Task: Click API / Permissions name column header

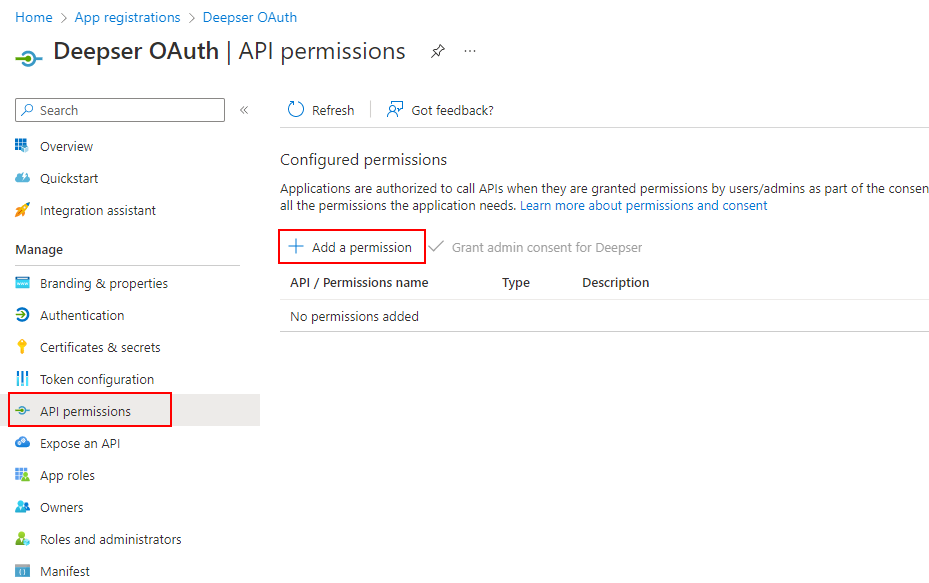Action: point(359,283)
